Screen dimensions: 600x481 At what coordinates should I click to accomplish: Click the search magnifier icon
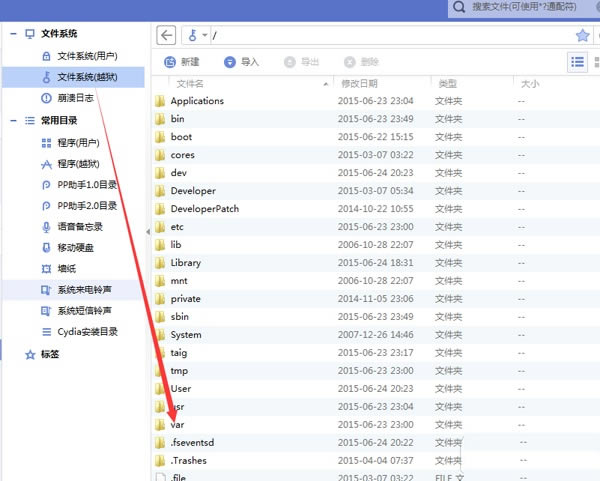click(459, 7)
